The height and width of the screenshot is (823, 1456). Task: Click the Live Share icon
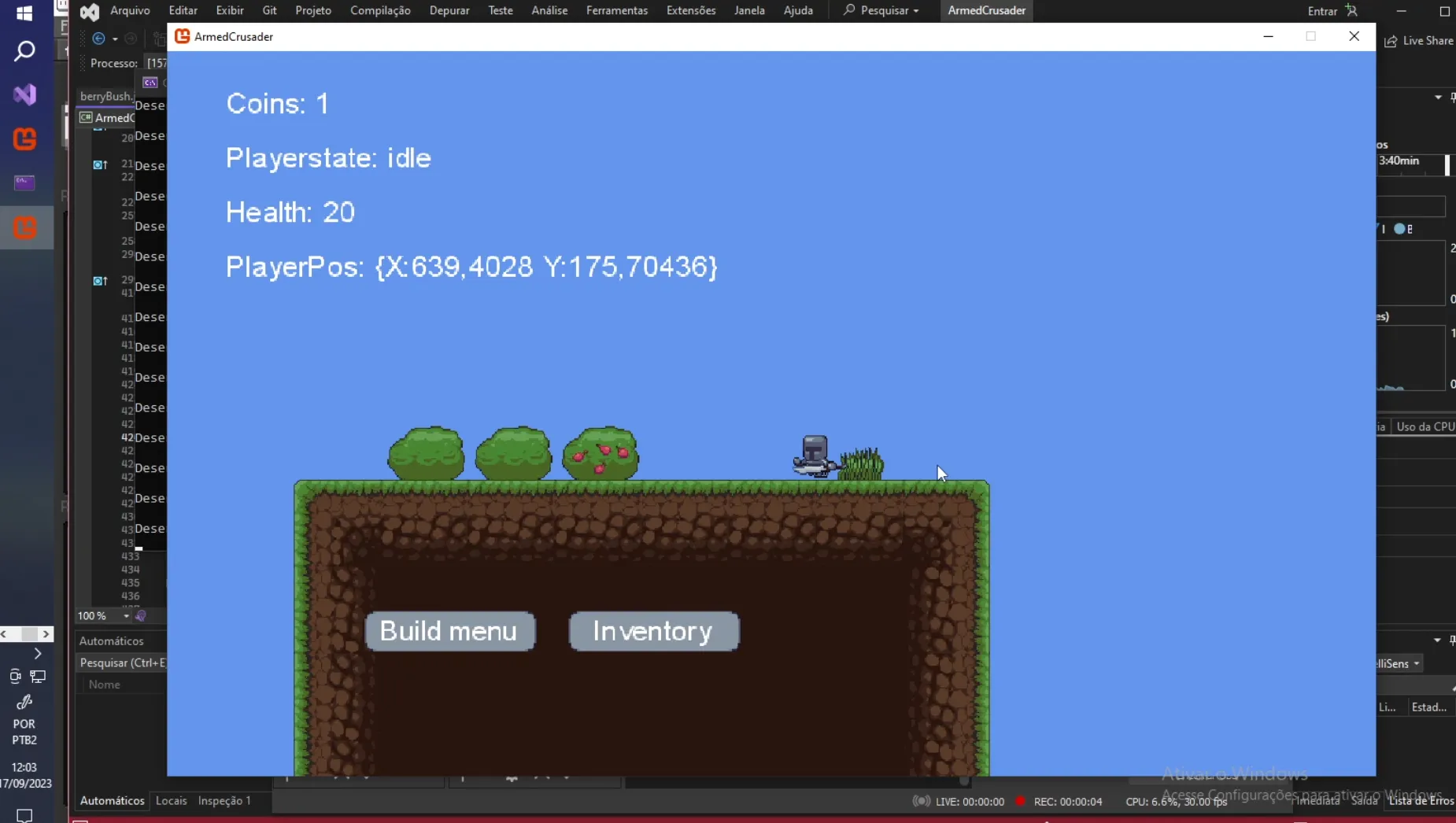(1391, 41)
